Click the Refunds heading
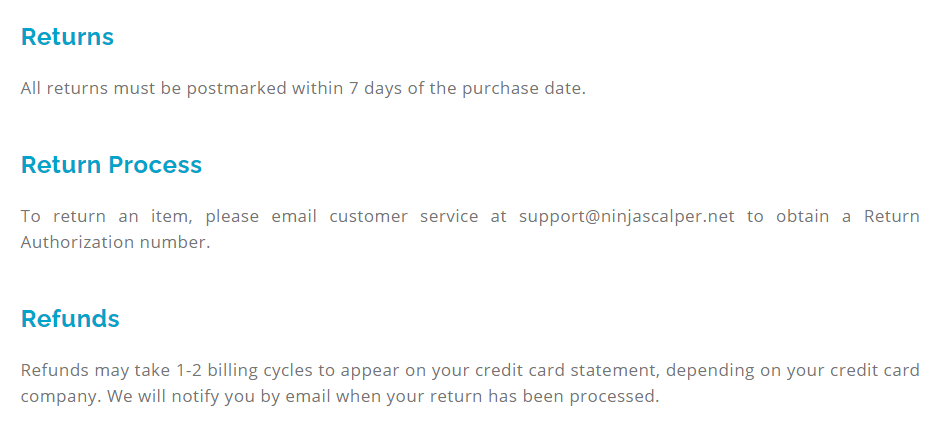 coord(70,319)
